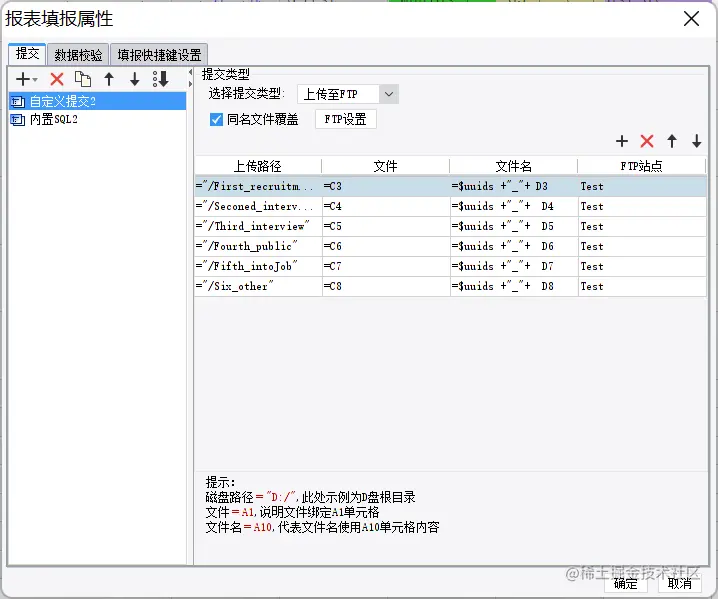
Task: Select 自定义提交2 in the list
Action: [x=98, y=101]
